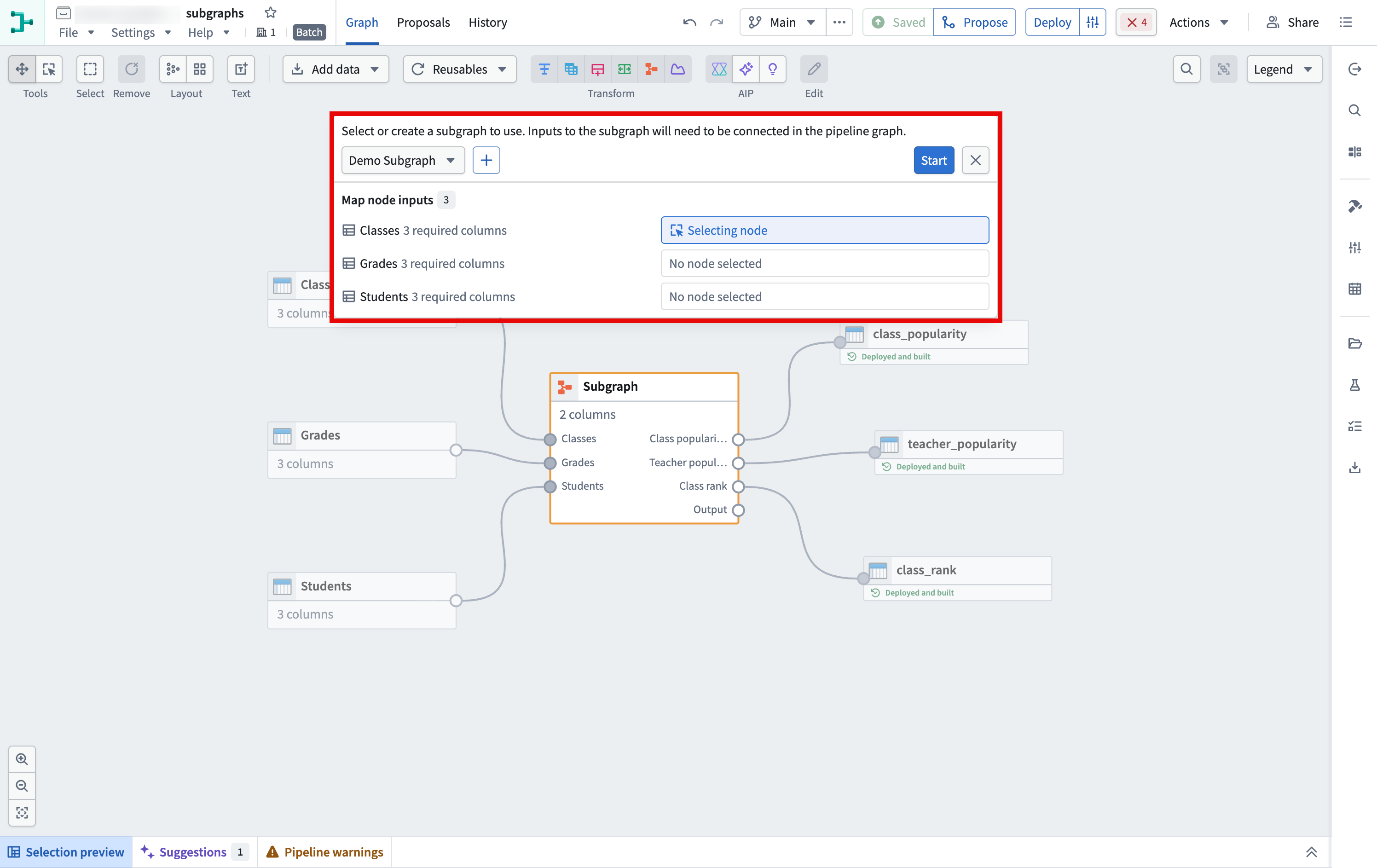Open right sidebar flask icon
The image size is (1377, 868).
(1354, 385)
